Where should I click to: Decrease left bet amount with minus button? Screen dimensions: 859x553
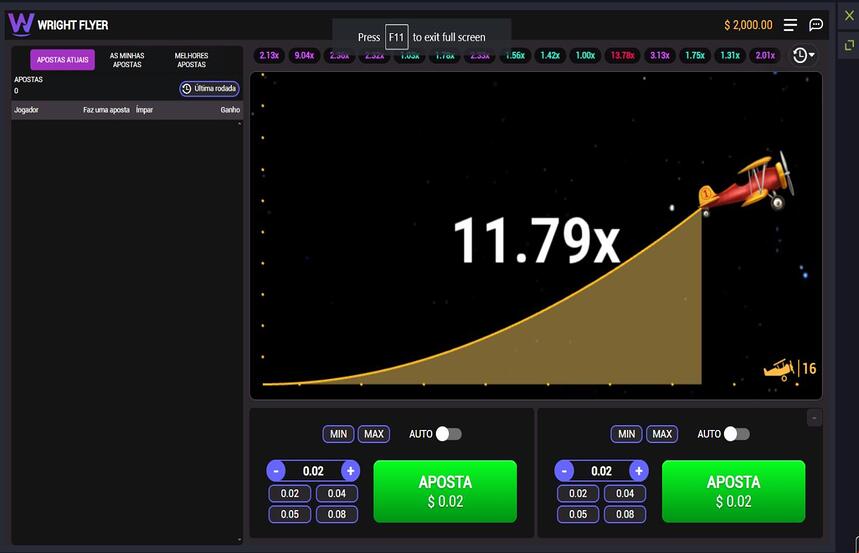[276, 471]
